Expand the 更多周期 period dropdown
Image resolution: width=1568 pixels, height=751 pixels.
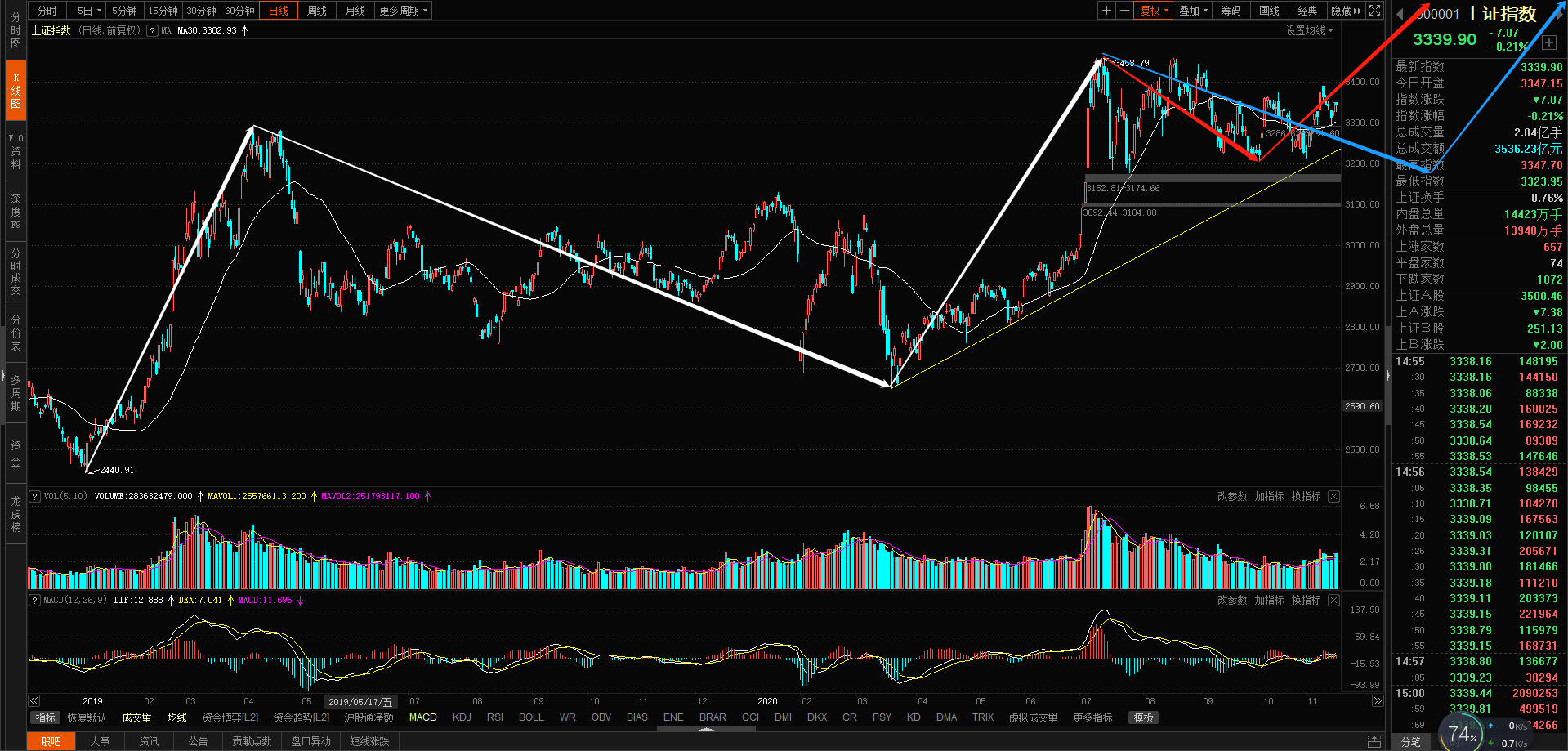404,11
